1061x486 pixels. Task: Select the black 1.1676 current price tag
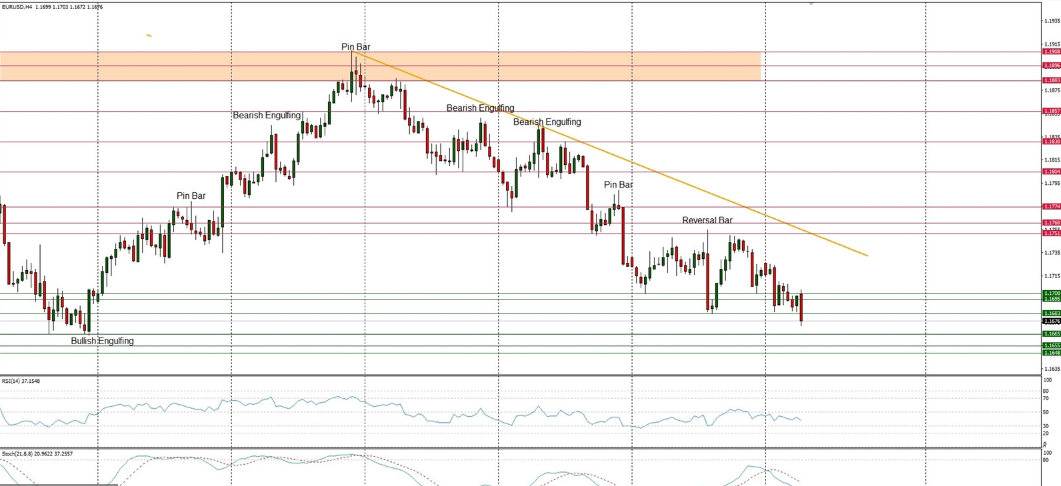(x=1051, y=321)
